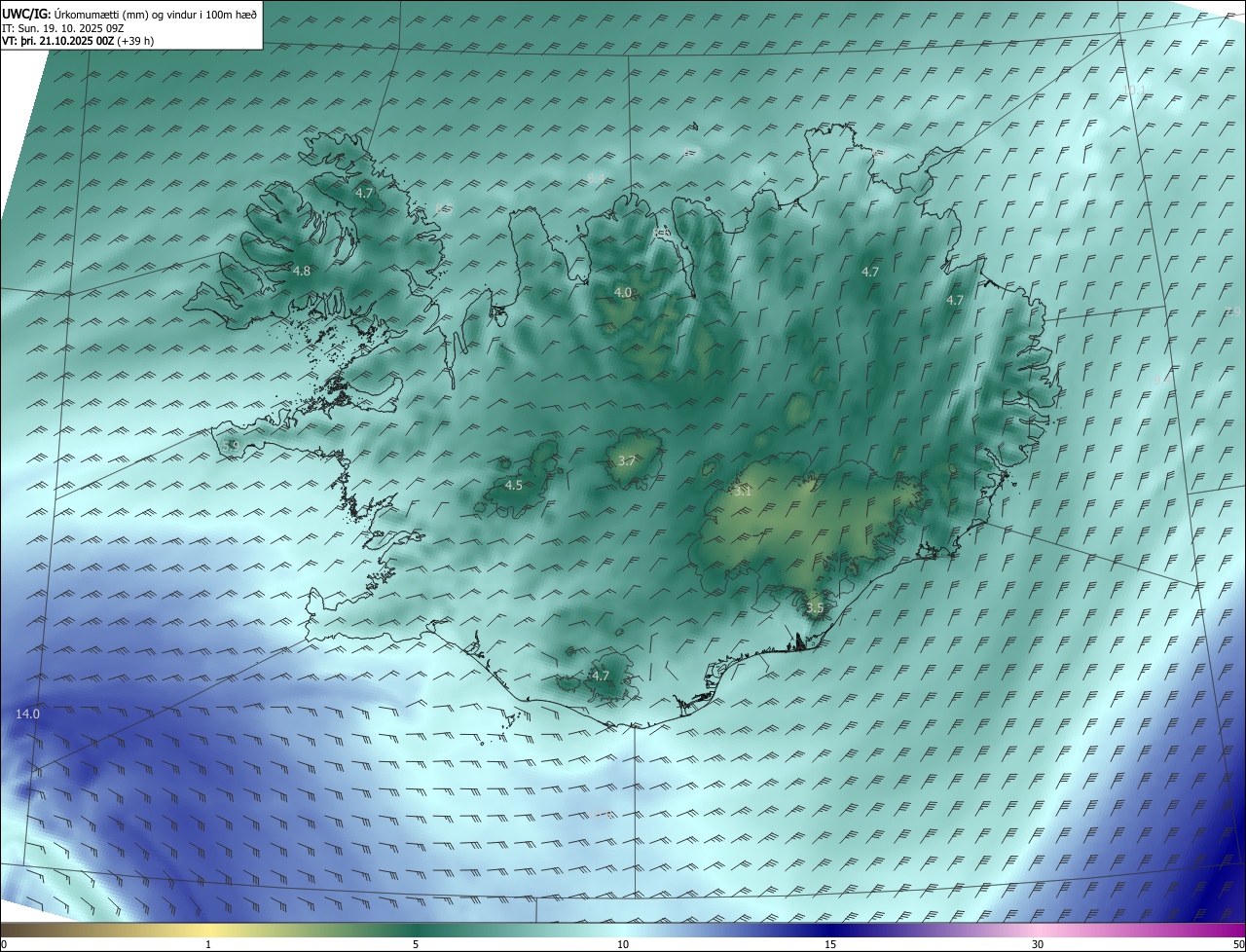Click the 'VT: þri. 21.10.2025 00Z (+39 h)' line

[78, 41]
